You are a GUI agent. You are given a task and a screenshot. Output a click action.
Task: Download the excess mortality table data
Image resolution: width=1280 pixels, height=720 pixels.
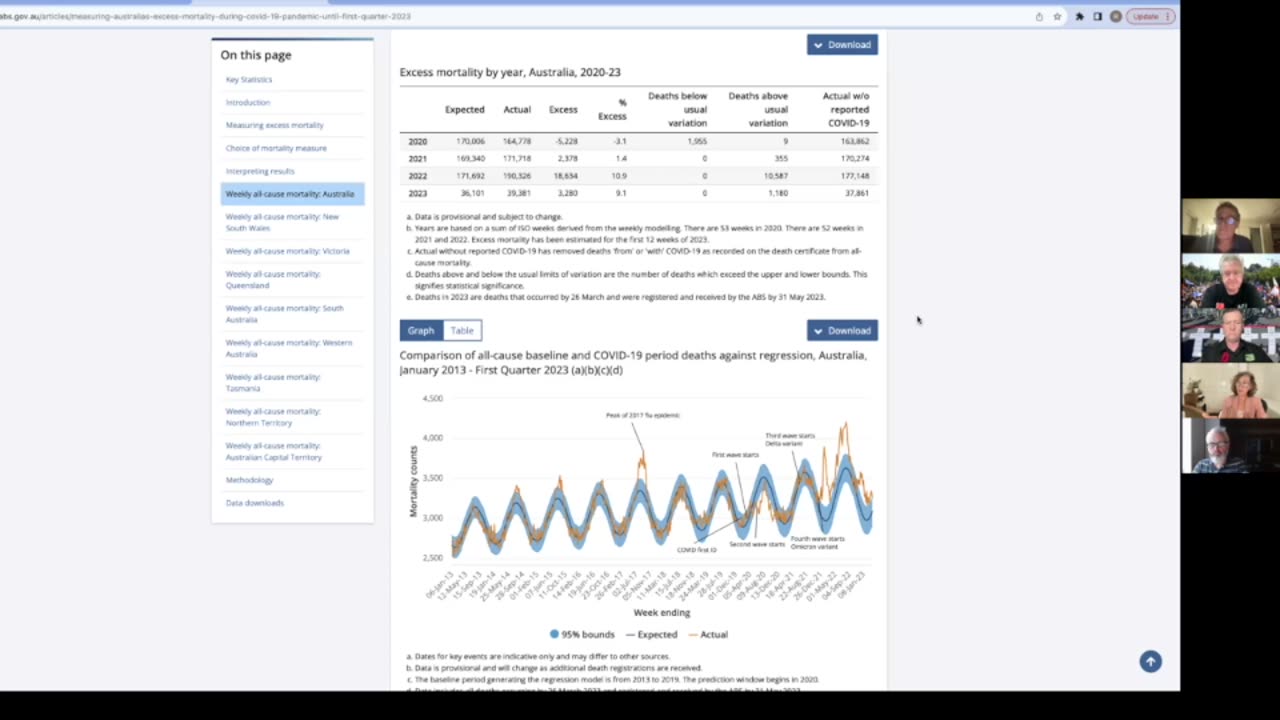pos(842,45)
